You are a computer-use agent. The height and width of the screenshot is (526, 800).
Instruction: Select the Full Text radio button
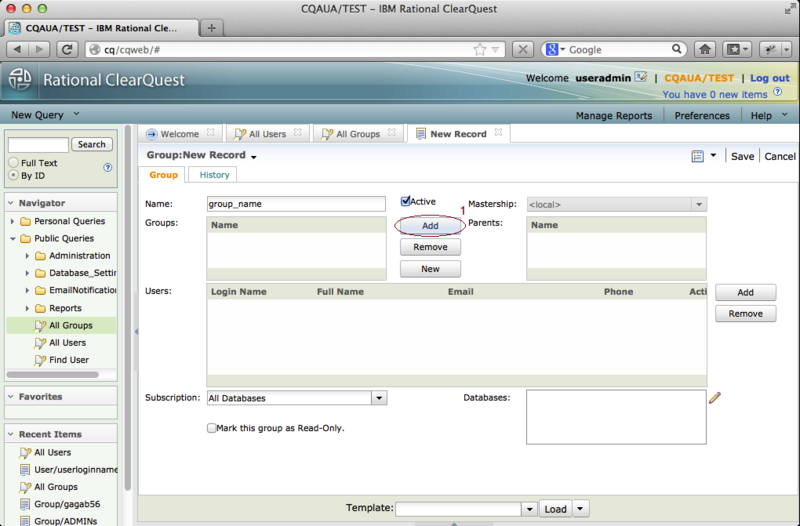click(x=14, y=162)
